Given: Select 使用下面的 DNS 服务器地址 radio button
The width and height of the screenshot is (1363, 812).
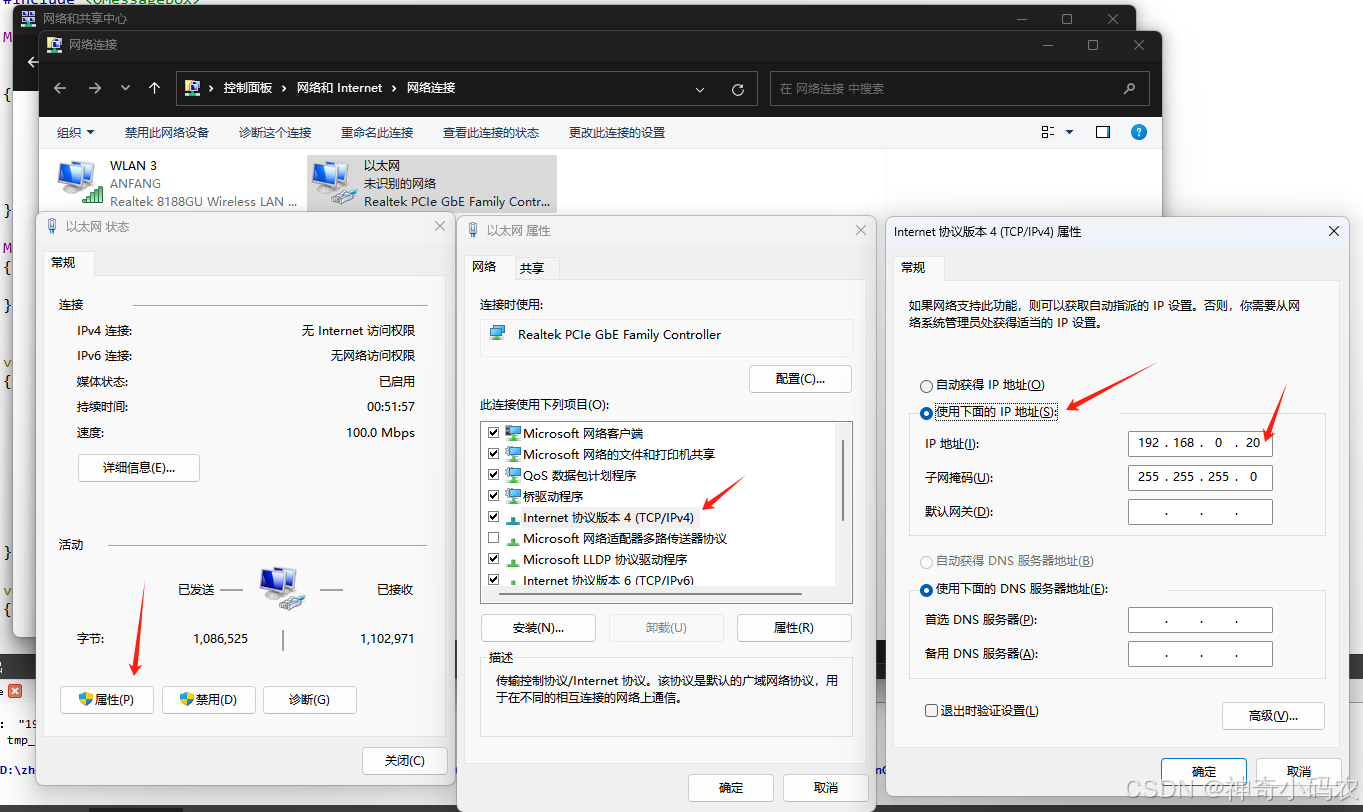Looking at the screenshot, I should (x=926, y=589).
